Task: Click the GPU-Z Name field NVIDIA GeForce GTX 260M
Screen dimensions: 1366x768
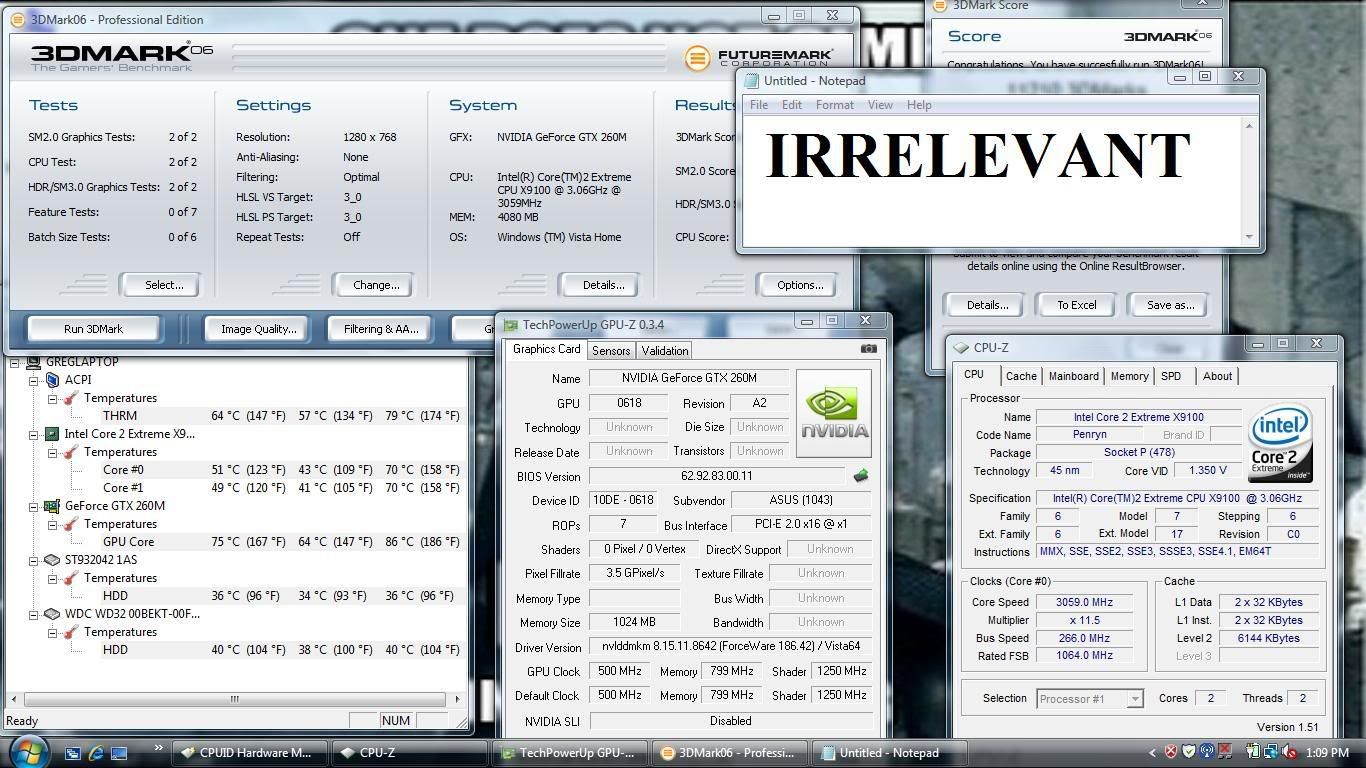Action: coord(689,378)
